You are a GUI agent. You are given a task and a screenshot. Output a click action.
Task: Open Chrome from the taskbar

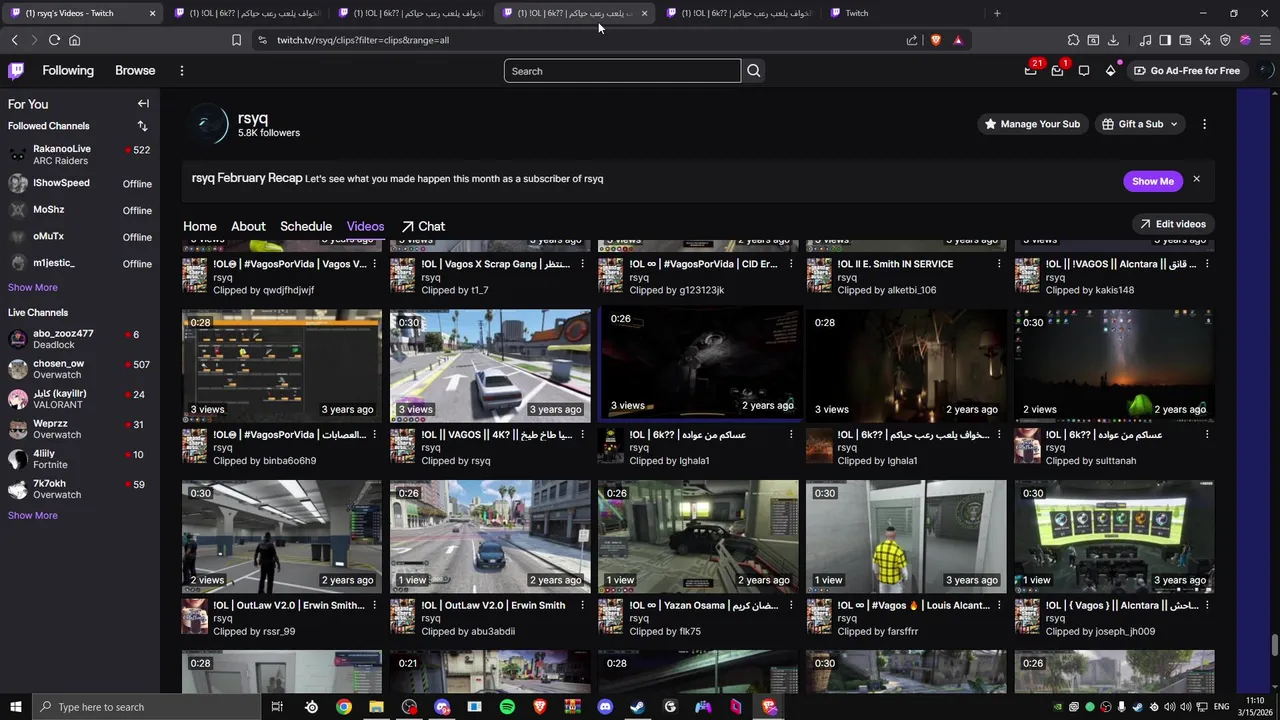344,707
